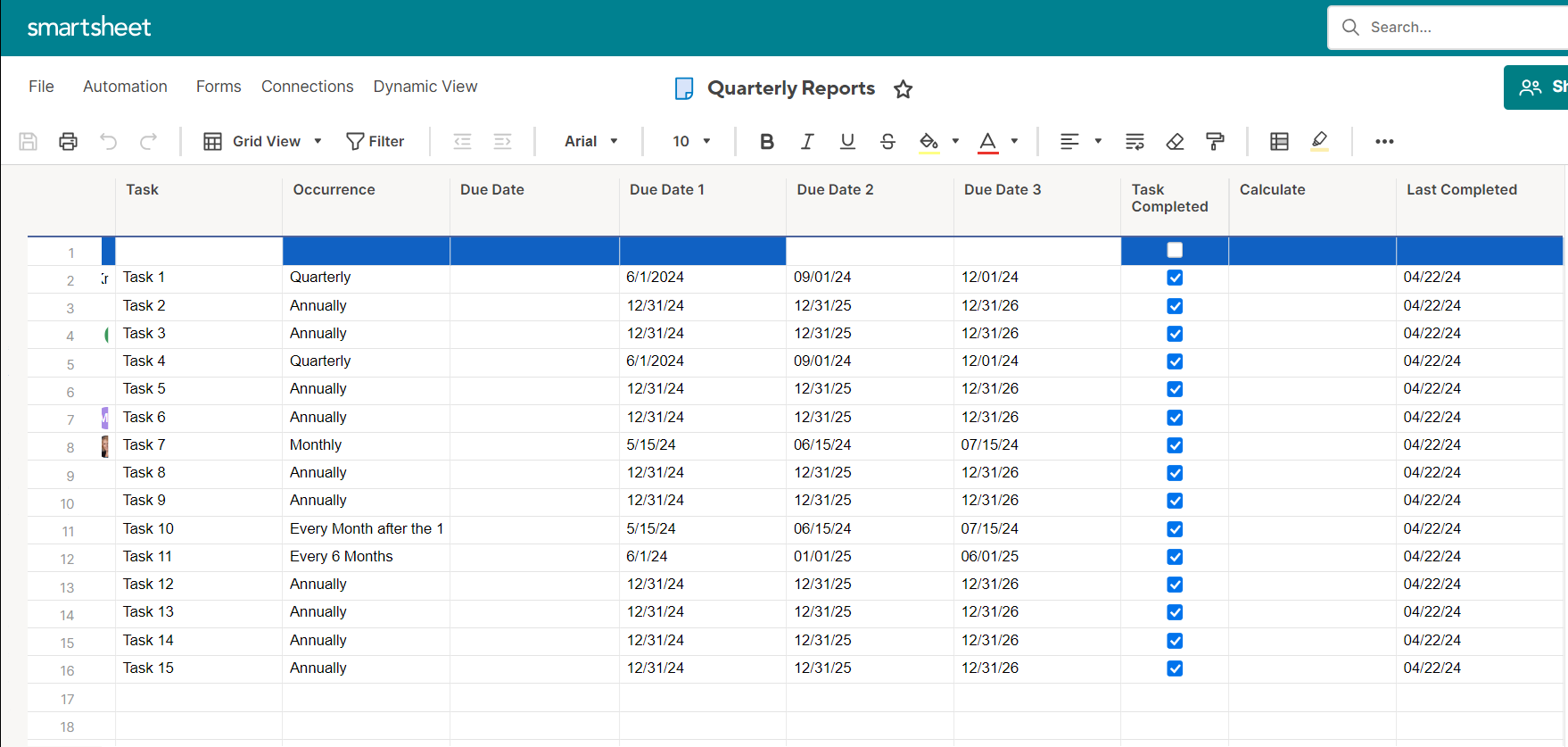1568x747 pixels.
Task: Expand the text alignment dropdown arrow
Action: (x=1098, y=141)
